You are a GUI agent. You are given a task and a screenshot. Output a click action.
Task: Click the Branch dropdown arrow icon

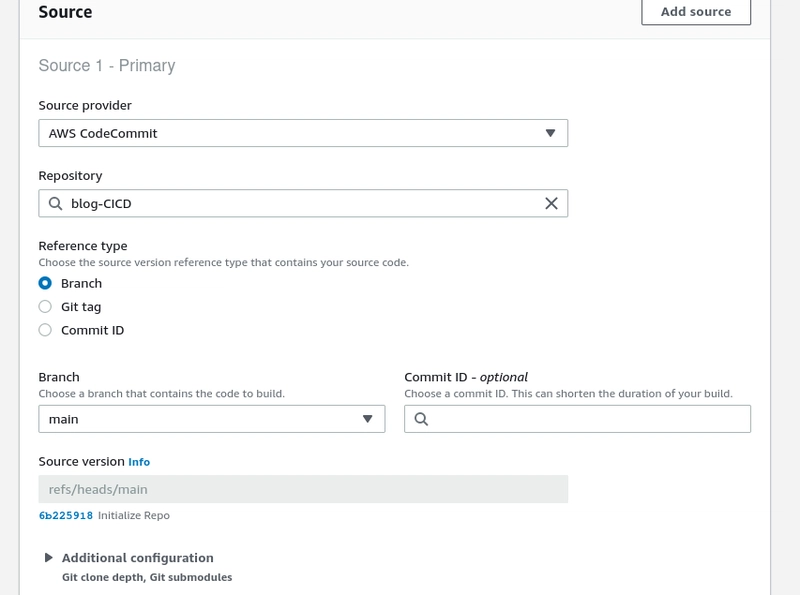(367, 419)
